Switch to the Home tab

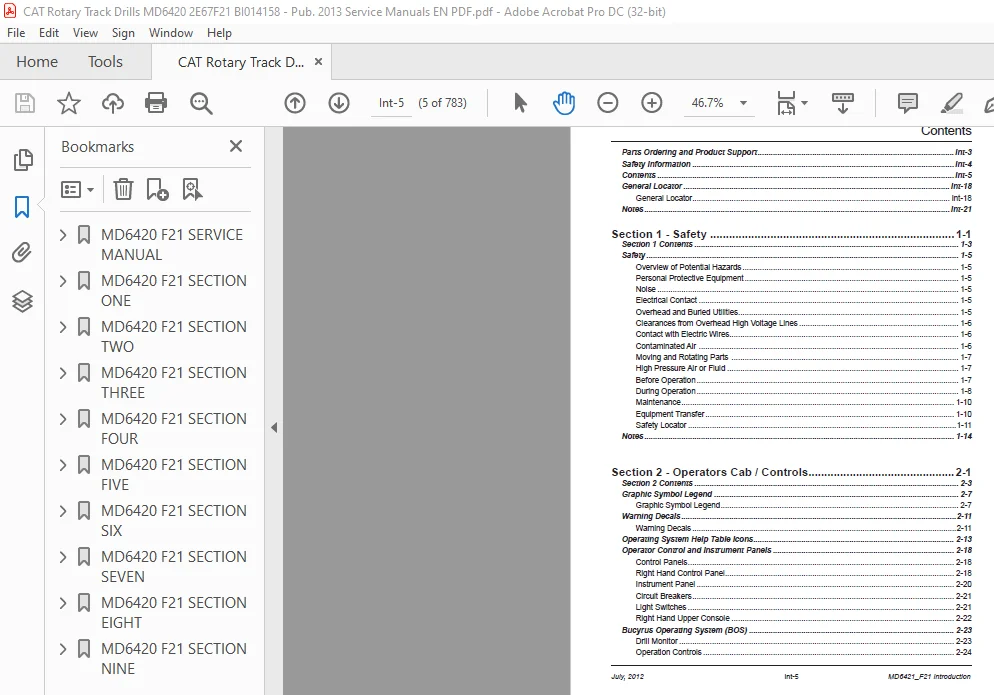[x=37, y=62]
